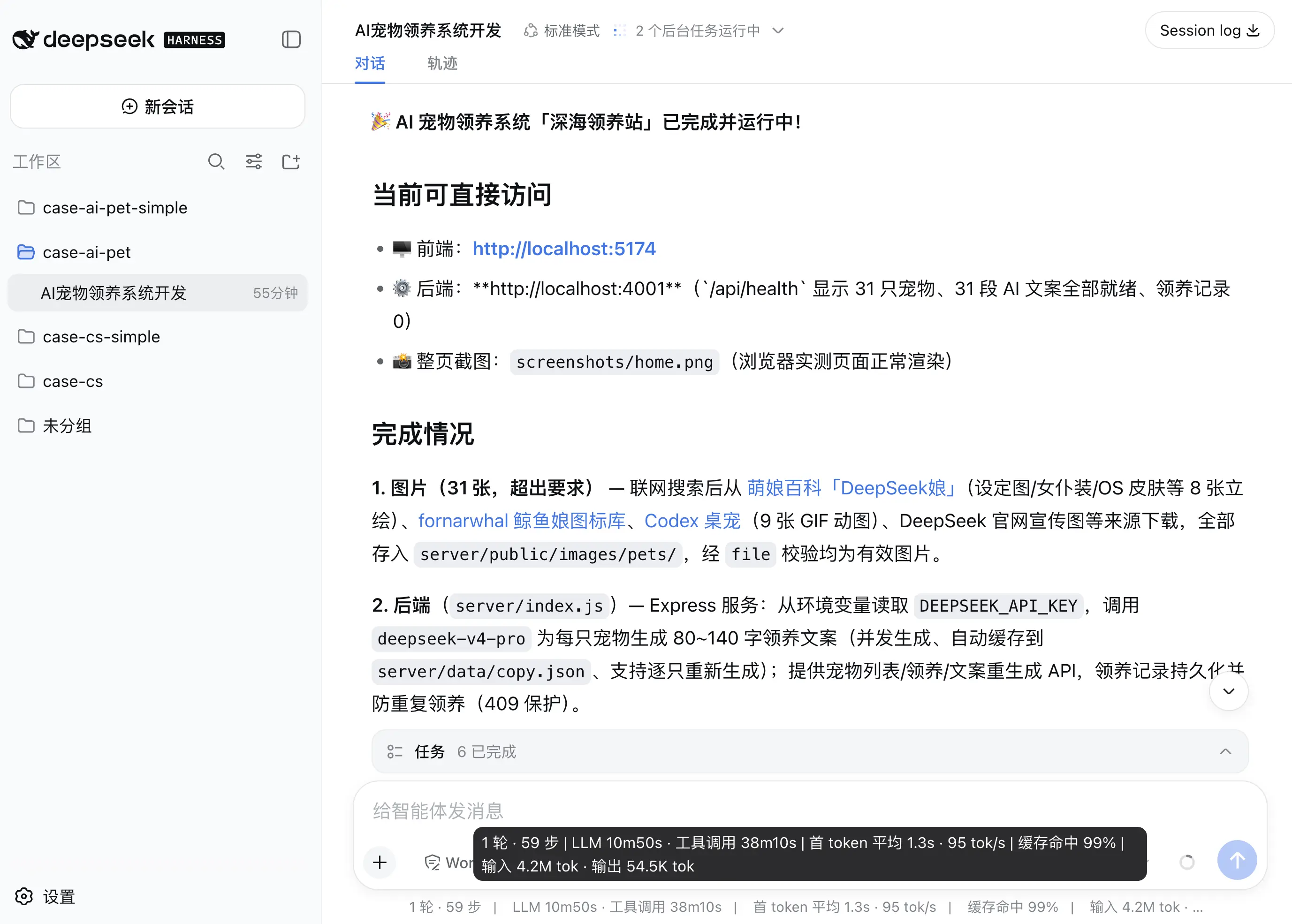Click the 标准模式 mode icon

click(531, 31)
